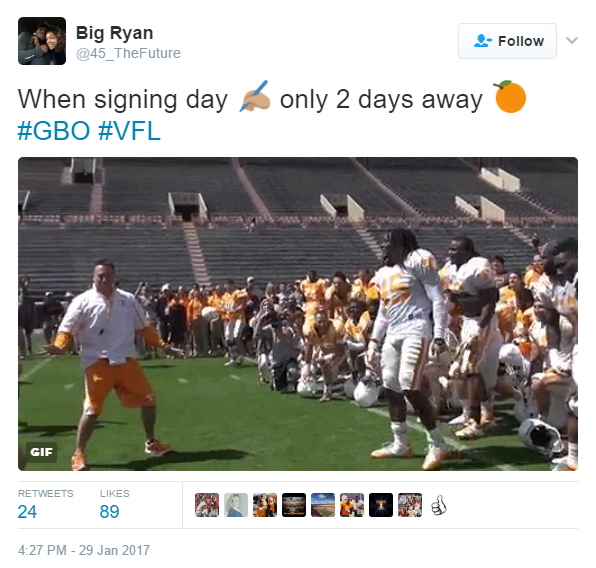Open first liker avatar with football crowd
The image size is (596, 568).
[207, 505]
